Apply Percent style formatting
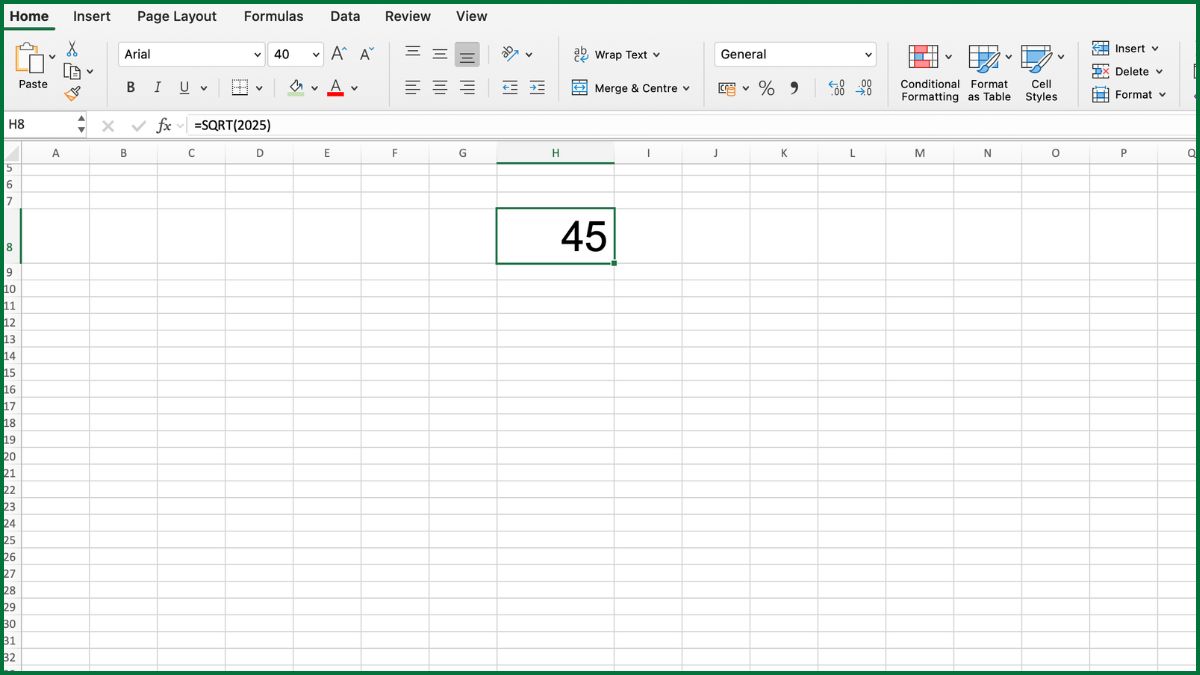 [767, 88]
